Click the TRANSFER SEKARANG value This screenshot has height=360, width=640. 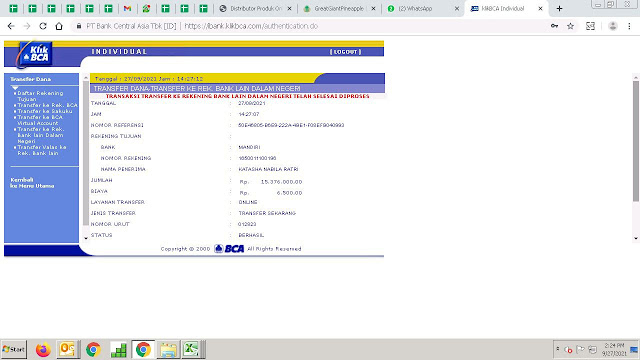pyautogui.click(x=267, y=213)
